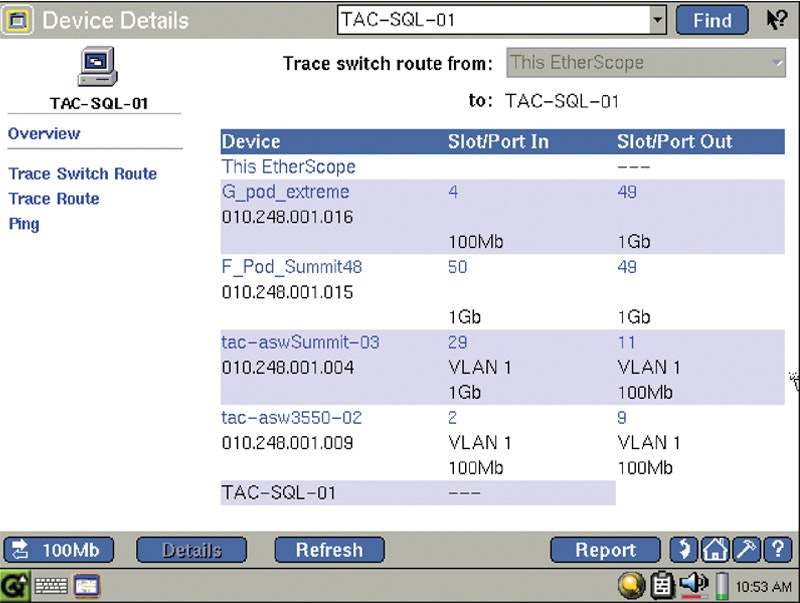Click the back arrow icon
The height and width of the screenshot is (603, 800).
coord(683,550)
